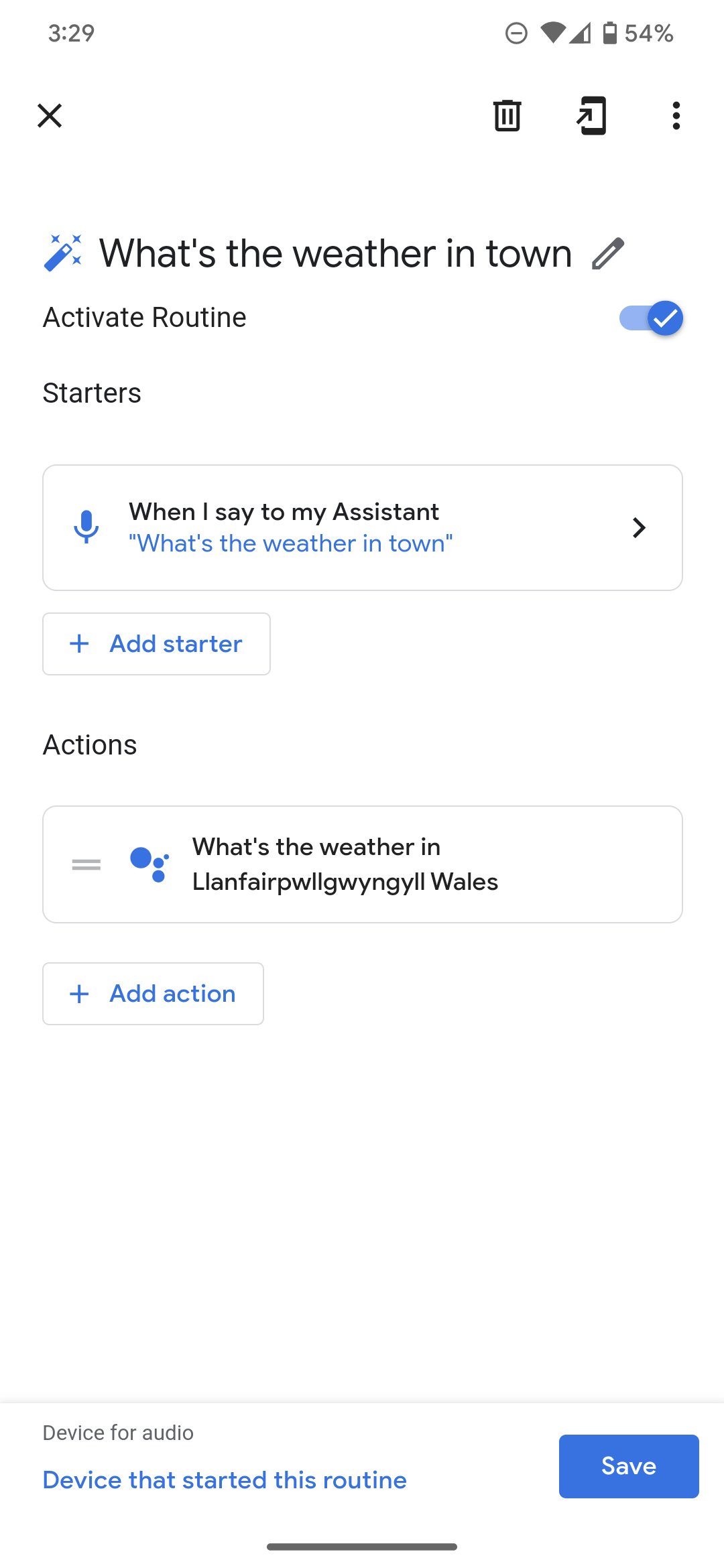
Task: Close the routine editor with X
Action: (x=50, y=116)
